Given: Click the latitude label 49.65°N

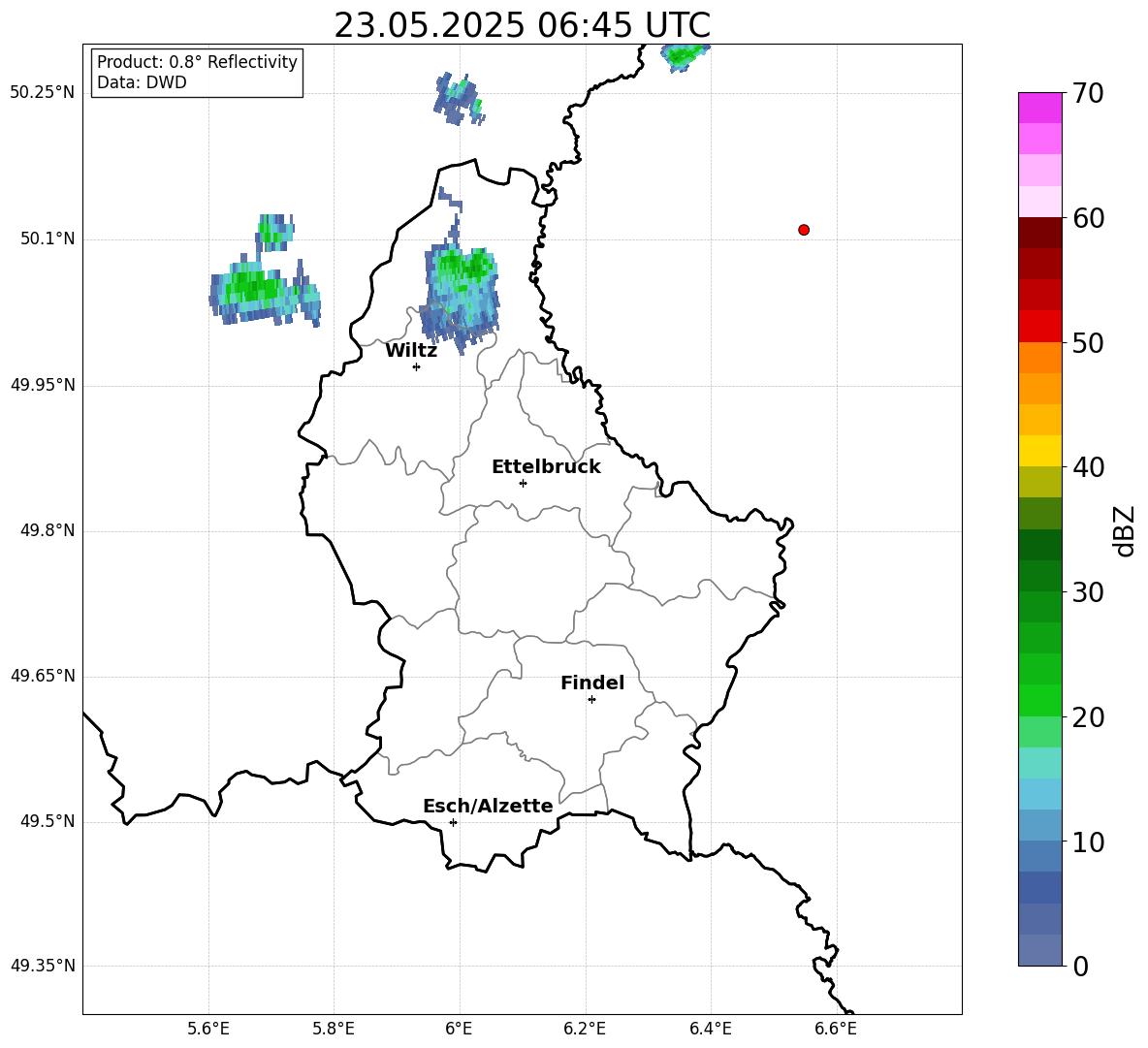Looking at the screenshot, I should (43, 676).
